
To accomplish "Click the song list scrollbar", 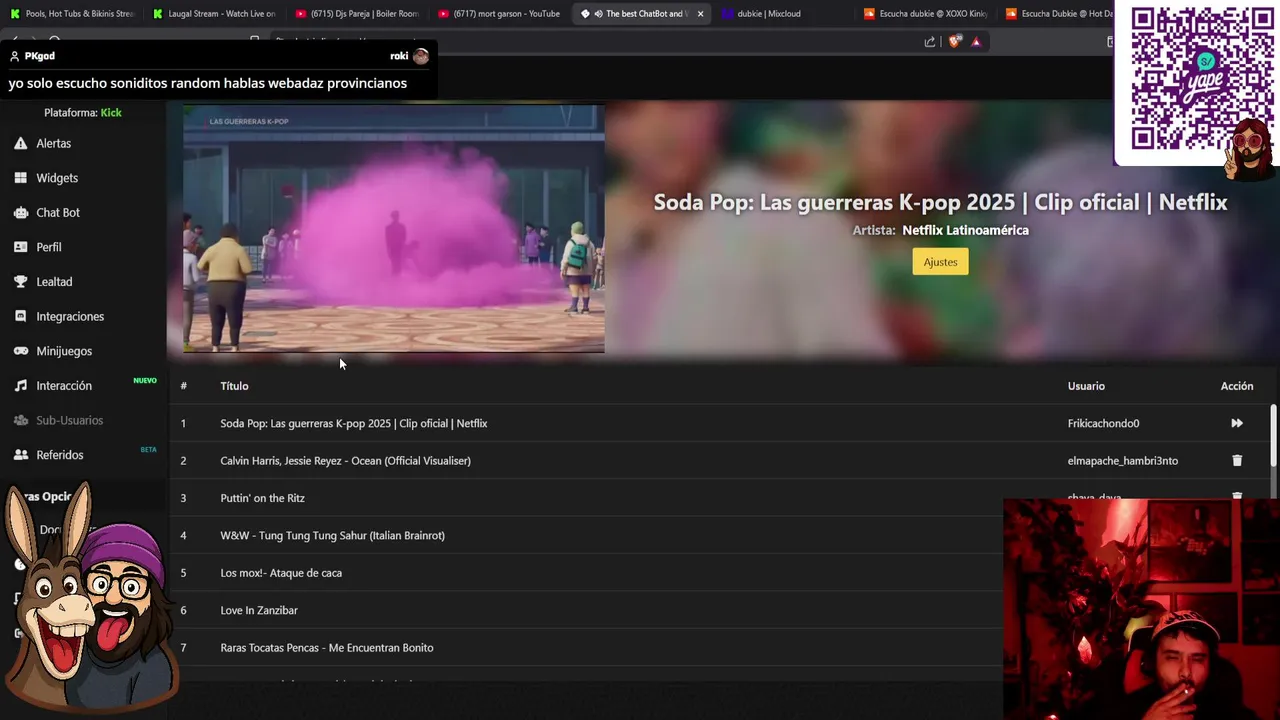I will [x=1273, y=435].
